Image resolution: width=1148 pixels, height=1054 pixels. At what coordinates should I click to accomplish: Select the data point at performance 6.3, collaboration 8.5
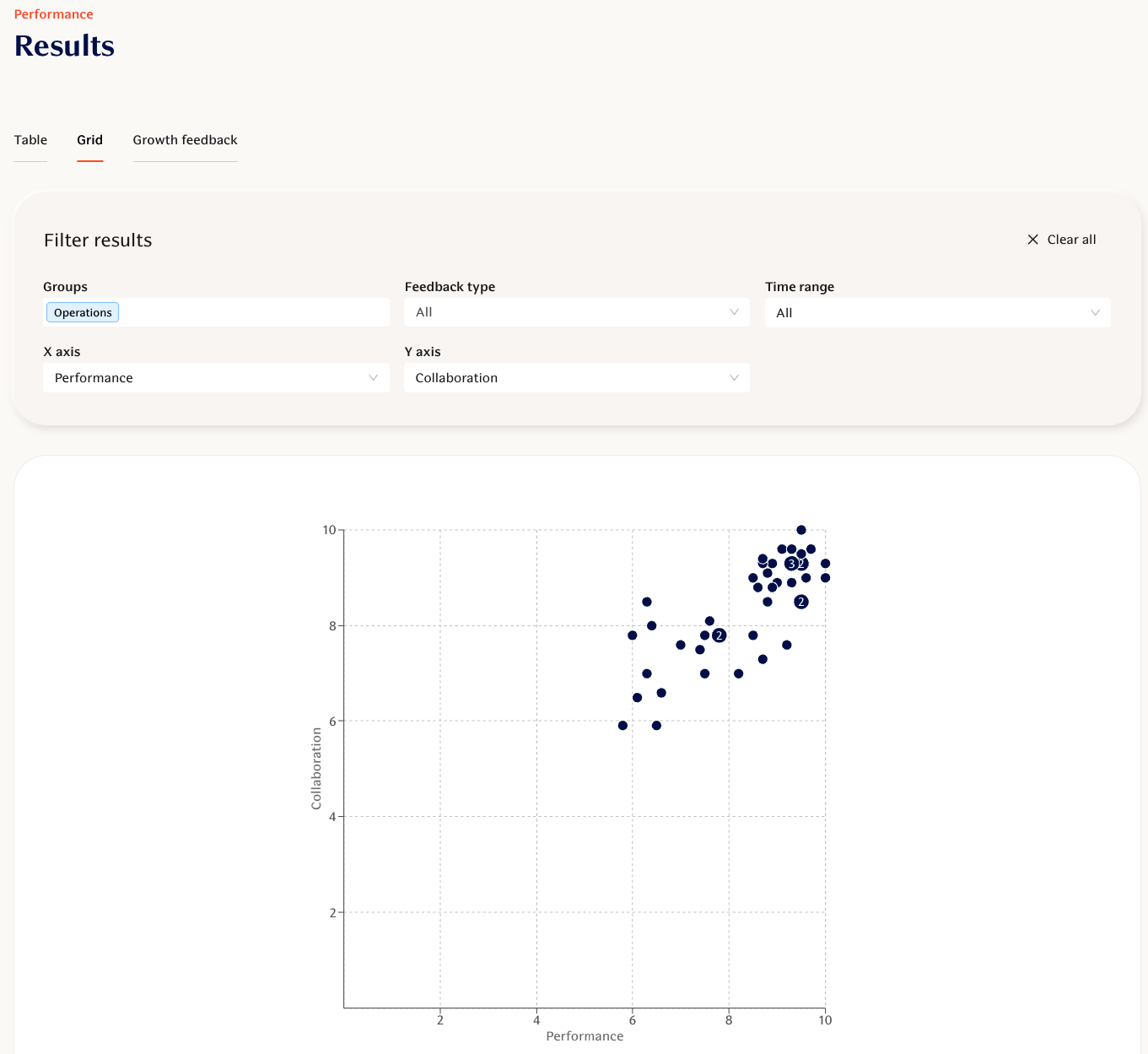pos(647,602)
